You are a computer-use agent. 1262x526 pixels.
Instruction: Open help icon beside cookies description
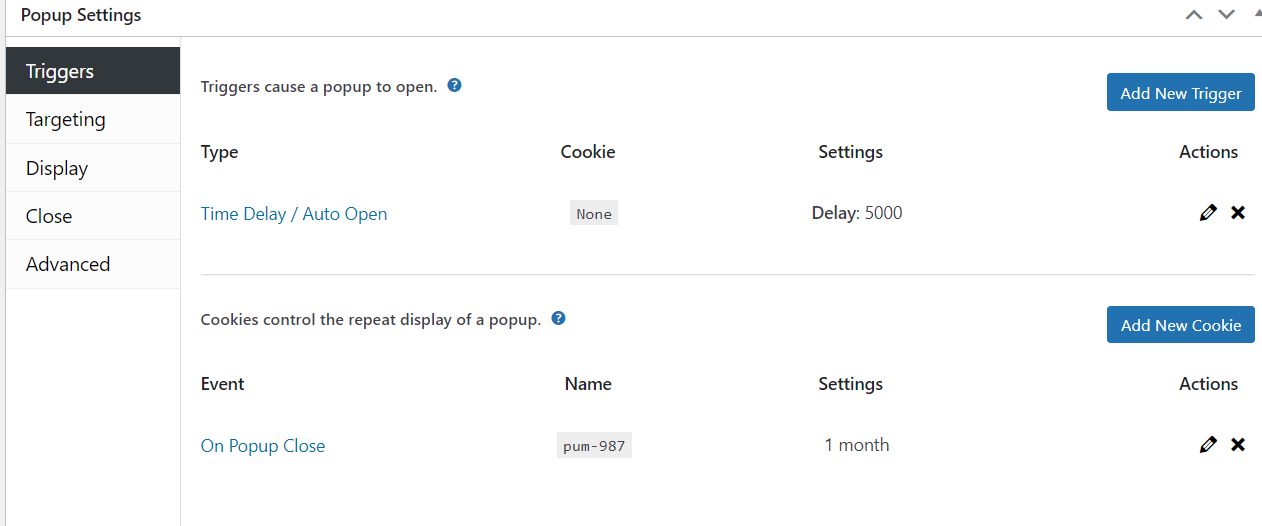click(x=559, y=319)
